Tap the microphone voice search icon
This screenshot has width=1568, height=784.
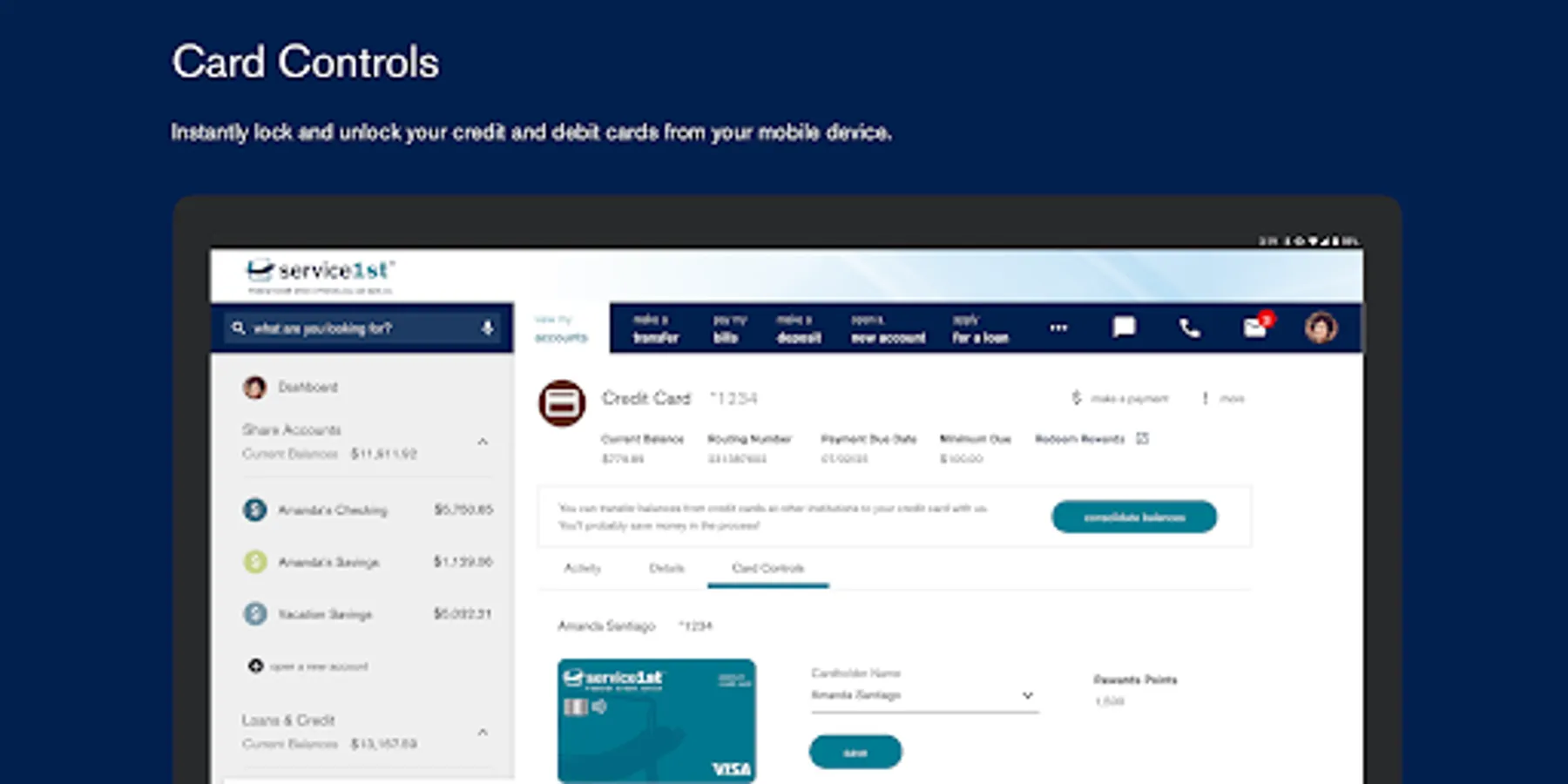click(x=487, y=328)
